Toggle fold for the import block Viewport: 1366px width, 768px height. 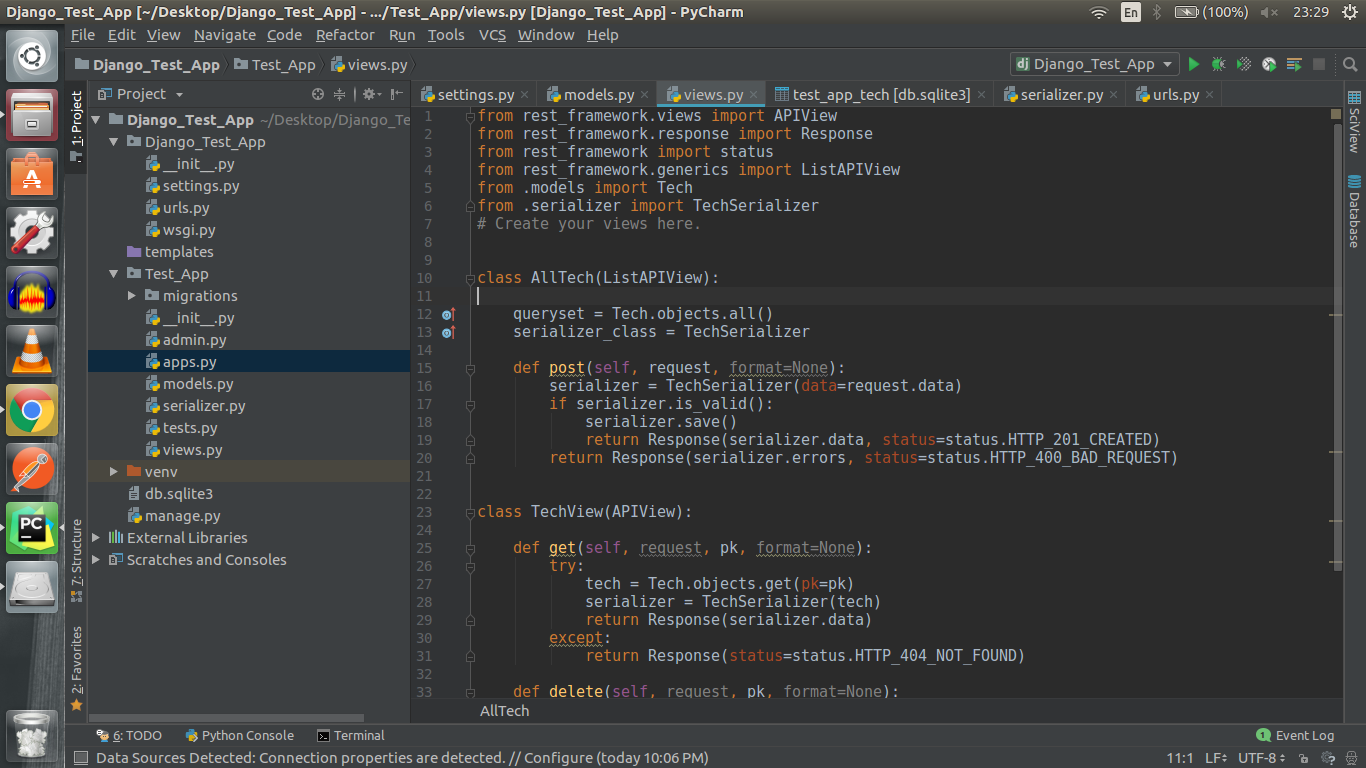(x=471, y=116)
